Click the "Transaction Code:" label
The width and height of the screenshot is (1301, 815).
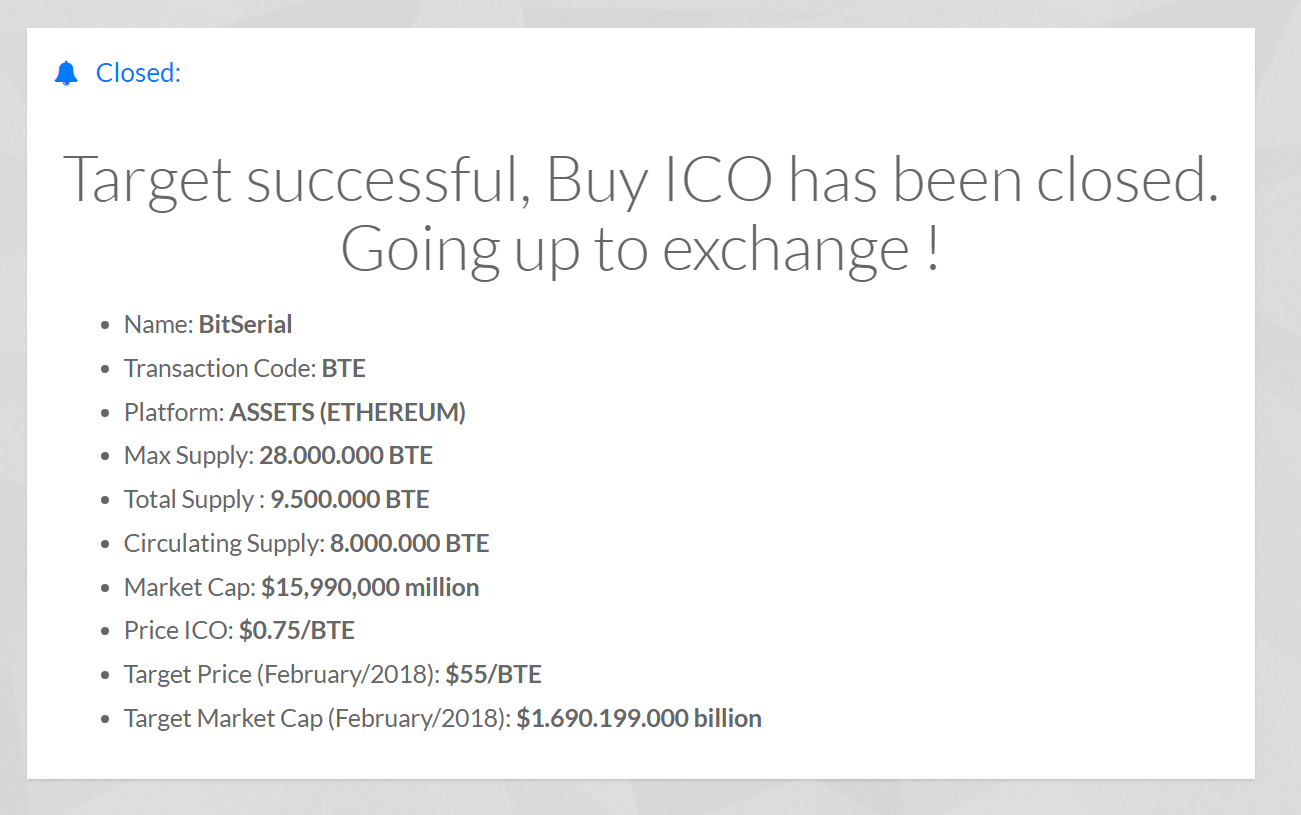pos(219,368)
